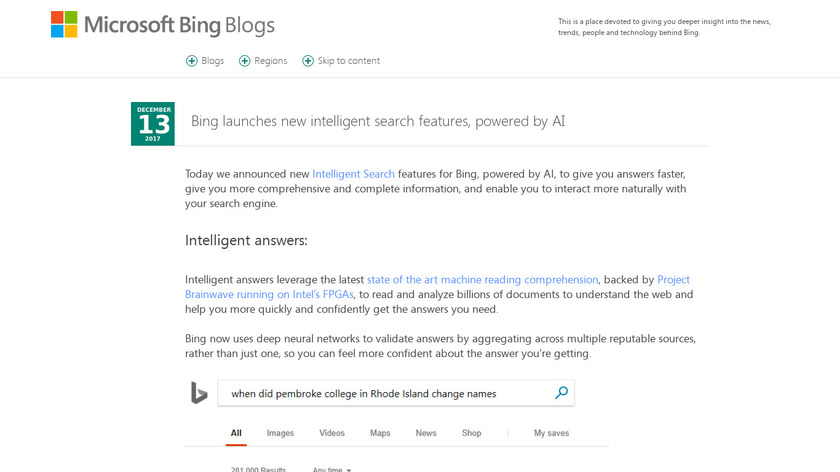Screen dimensions: 840x472
Task: Open the 'Project Brainwave' link
Action: tap(674, 280)
